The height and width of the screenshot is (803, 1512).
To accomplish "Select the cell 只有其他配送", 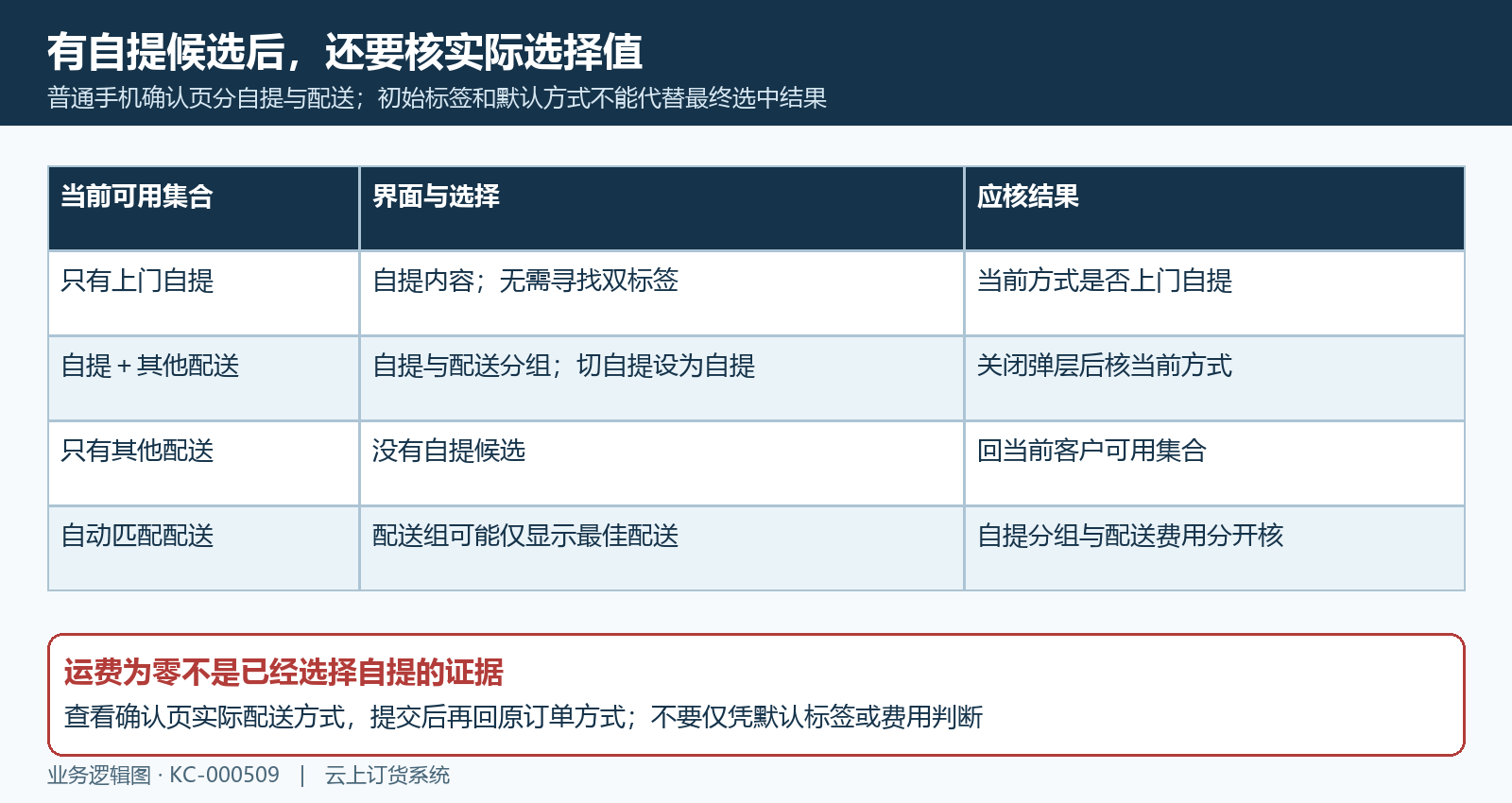I will tap(203, 464).
